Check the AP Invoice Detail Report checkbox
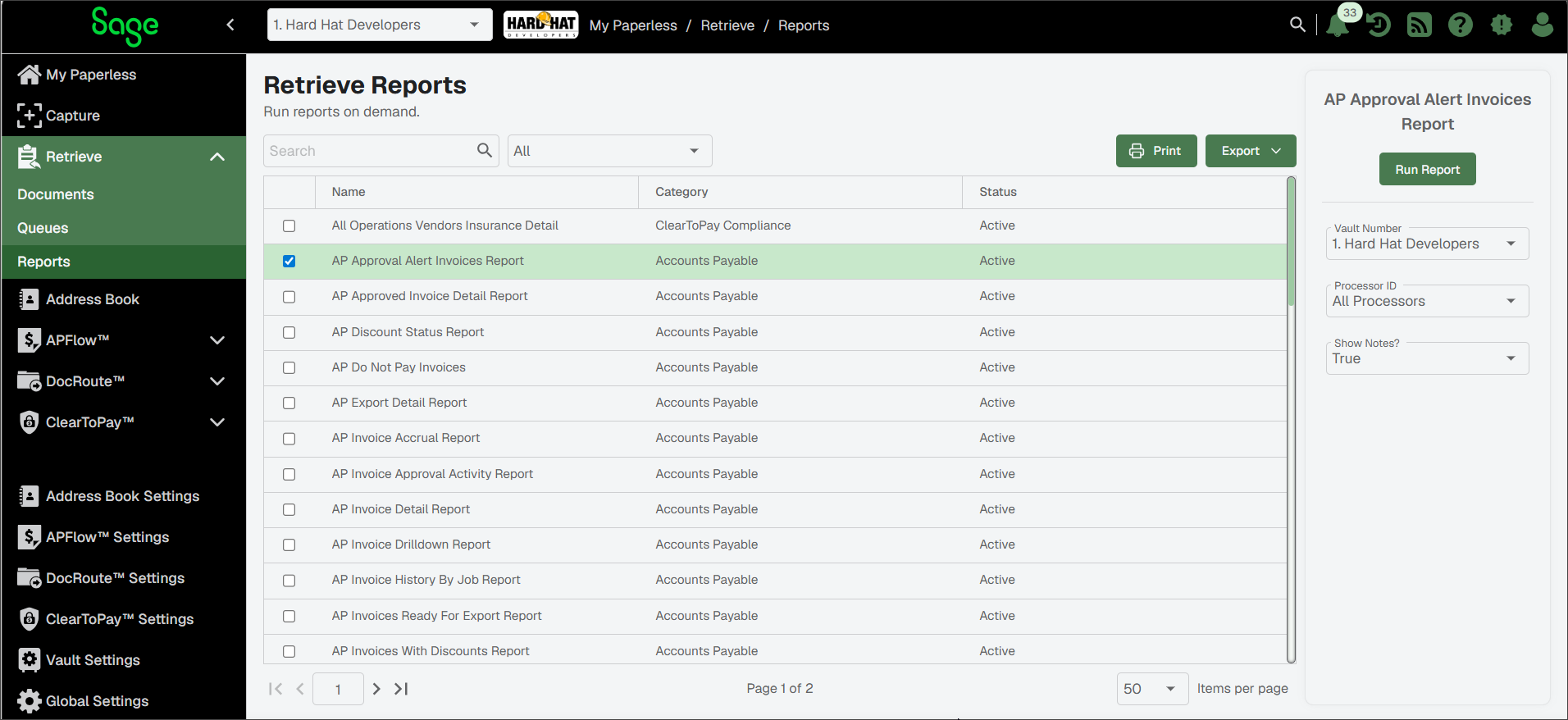 (289, 509)
